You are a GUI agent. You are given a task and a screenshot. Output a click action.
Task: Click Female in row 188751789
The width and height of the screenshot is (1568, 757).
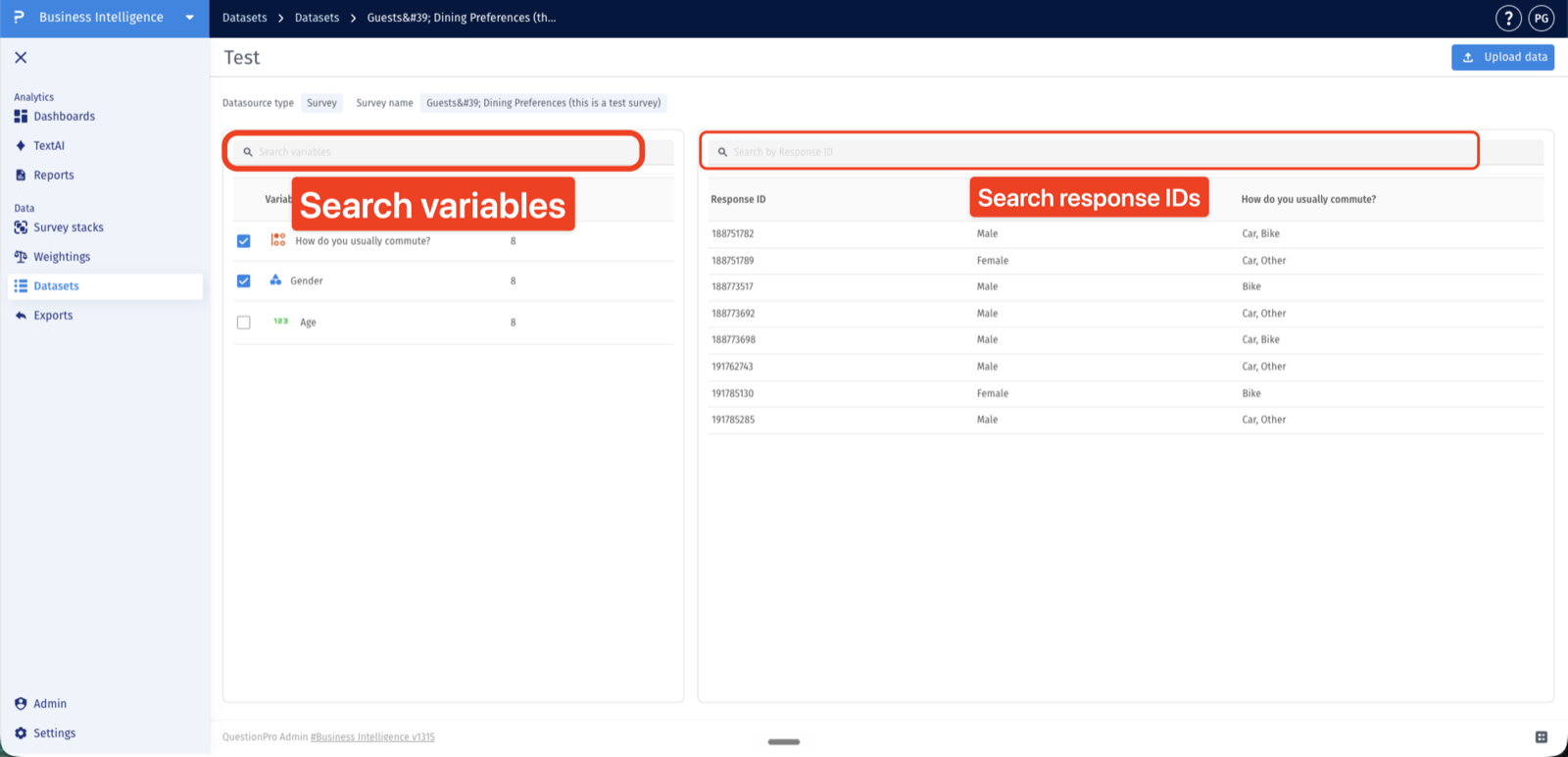(992, 260)
